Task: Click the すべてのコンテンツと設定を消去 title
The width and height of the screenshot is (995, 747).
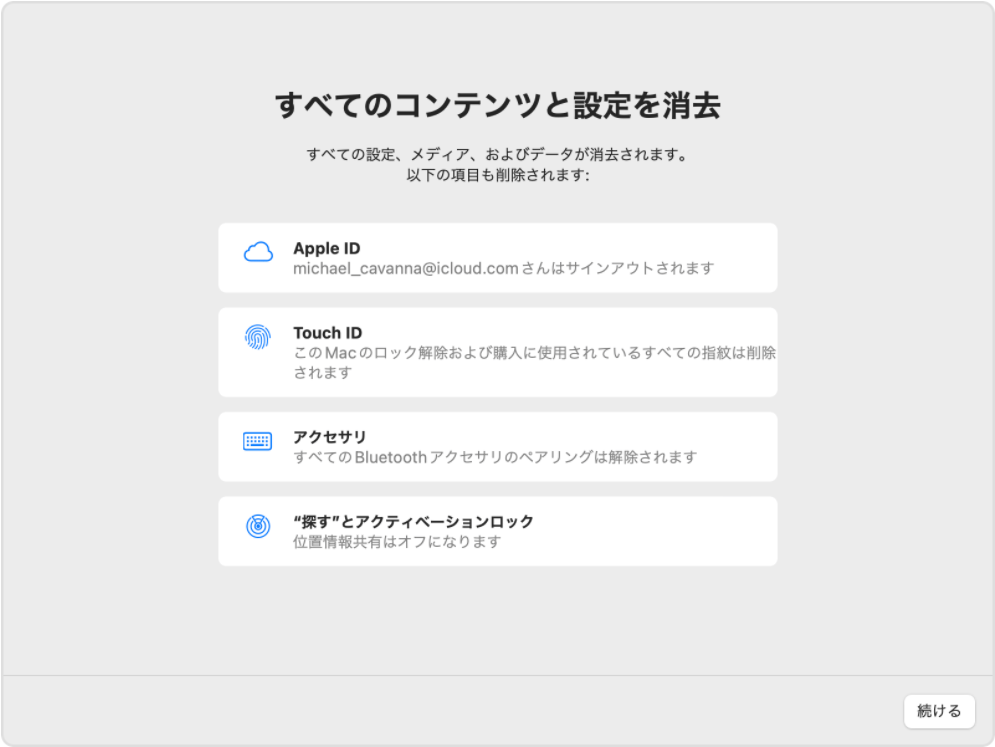Action: coord(497,101)
